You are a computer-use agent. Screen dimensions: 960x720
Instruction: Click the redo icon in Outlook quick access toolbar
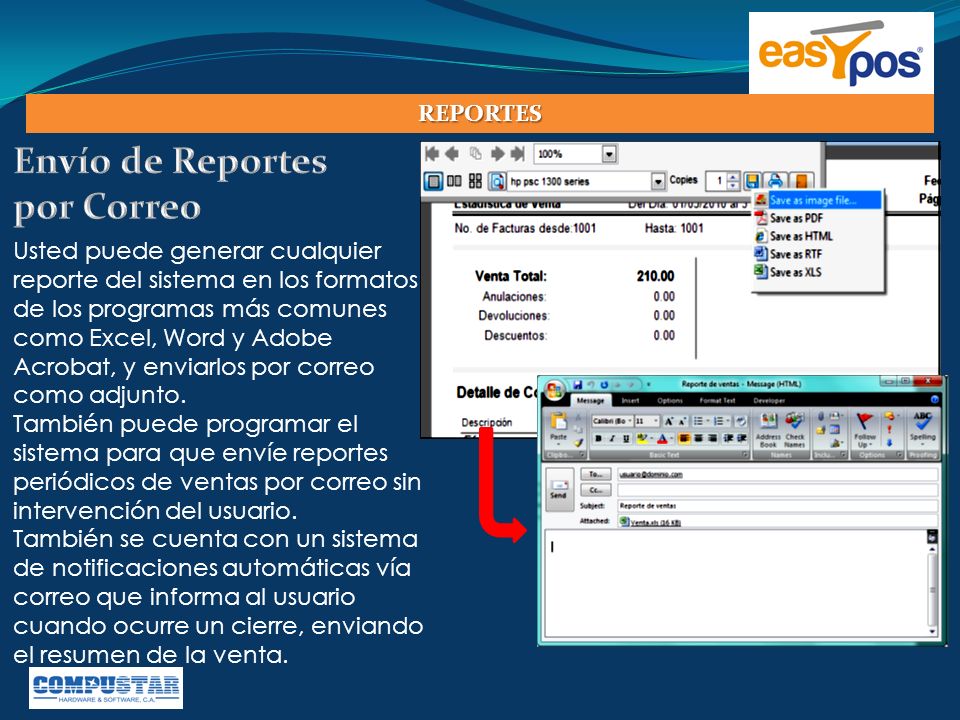point(604,384)
